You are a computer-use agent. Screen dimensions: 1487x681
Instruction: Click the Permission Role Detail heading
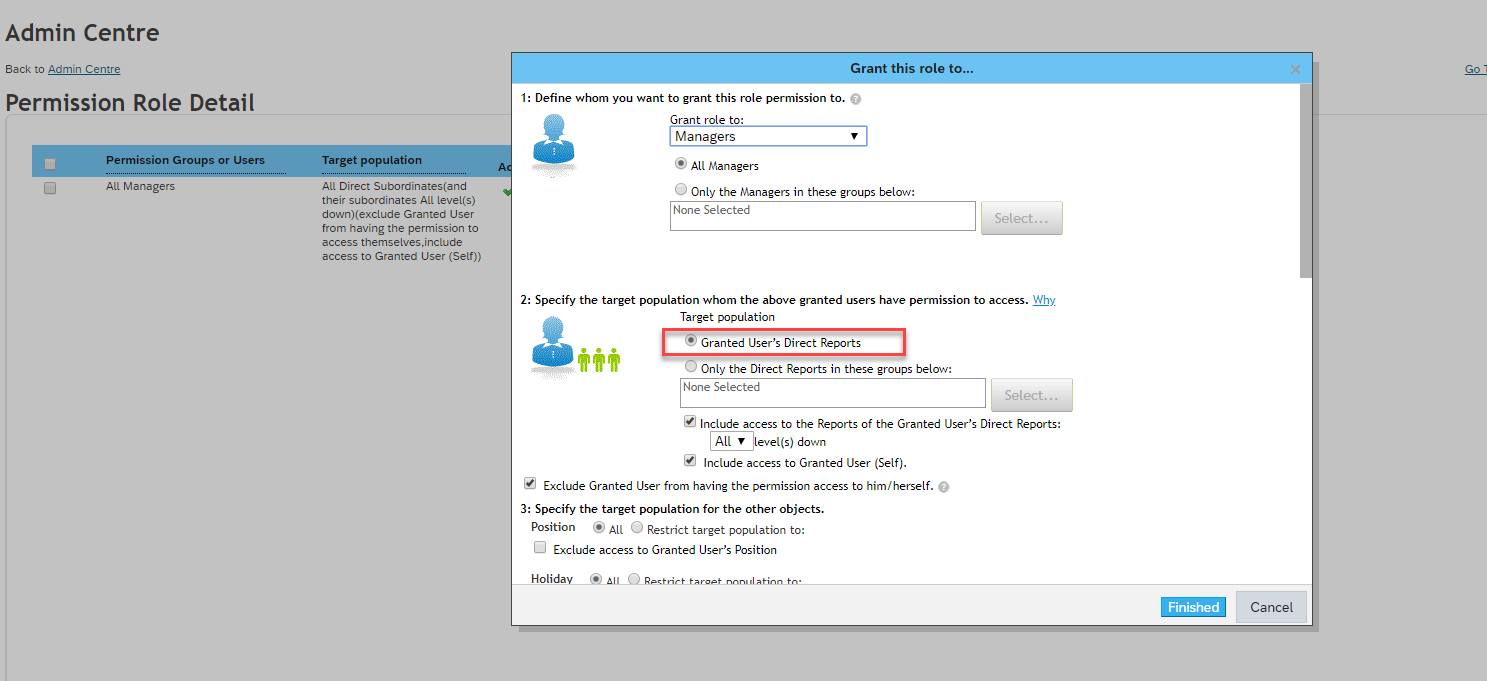click(x=130, y=103)
